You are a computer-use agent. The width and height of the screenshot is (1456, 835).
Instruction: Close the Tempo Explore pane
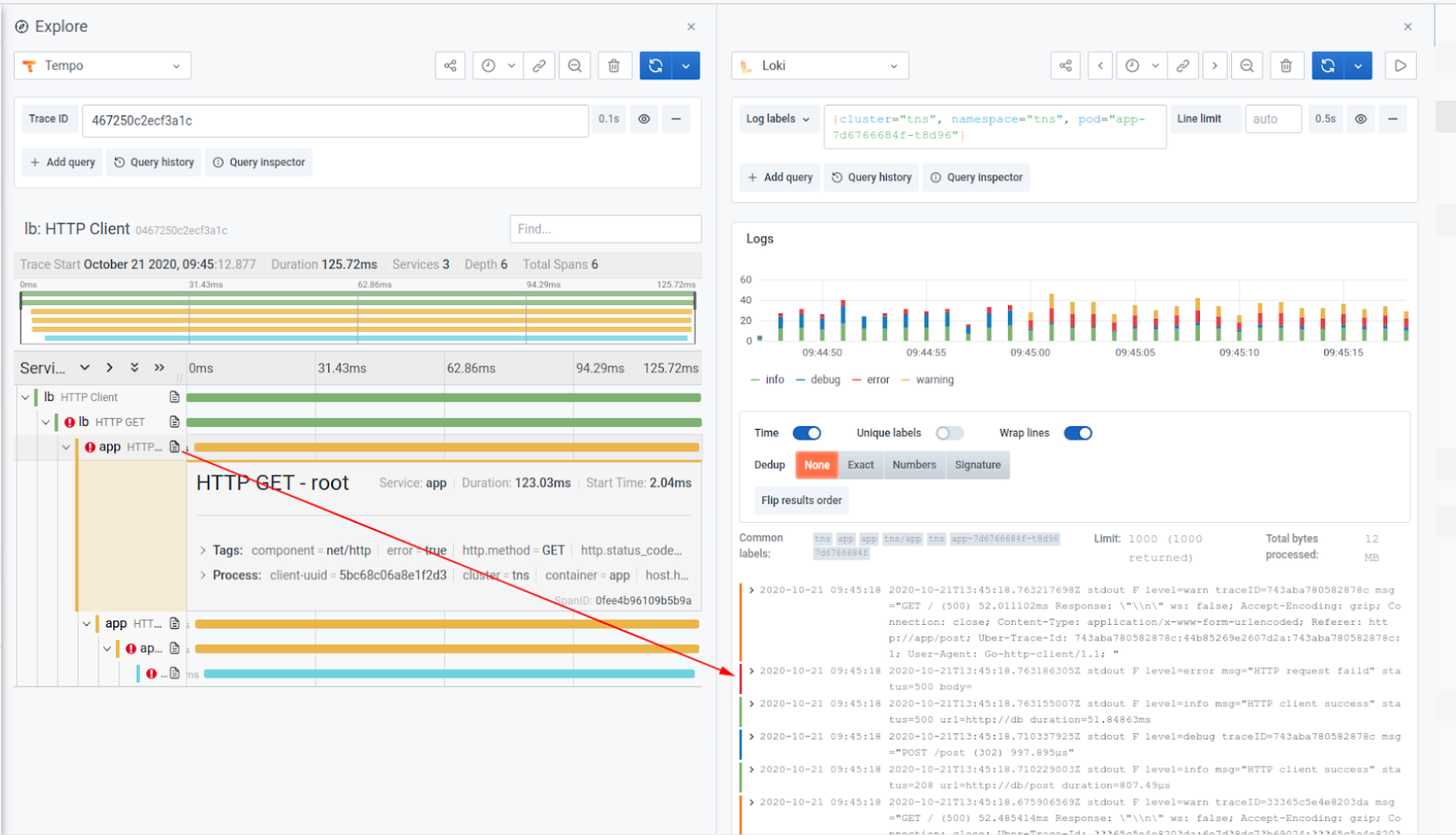691,27
